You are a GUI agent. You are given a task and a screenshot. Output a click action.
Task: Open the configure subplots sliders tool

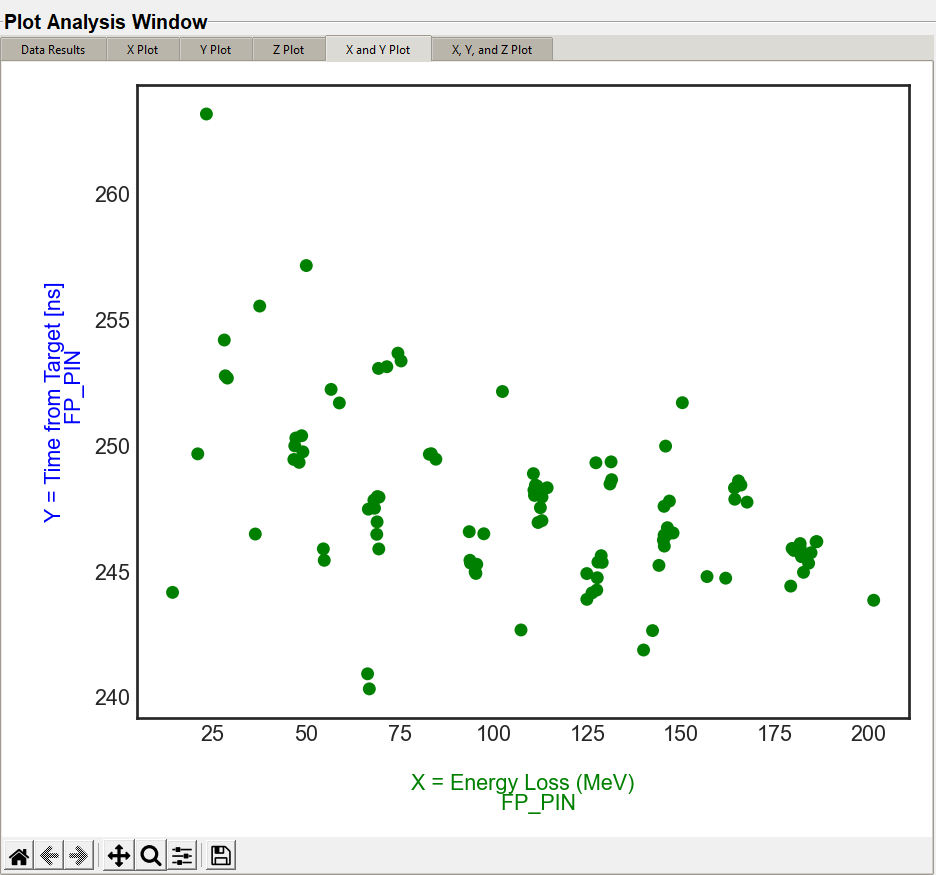(x=182, y=856)
